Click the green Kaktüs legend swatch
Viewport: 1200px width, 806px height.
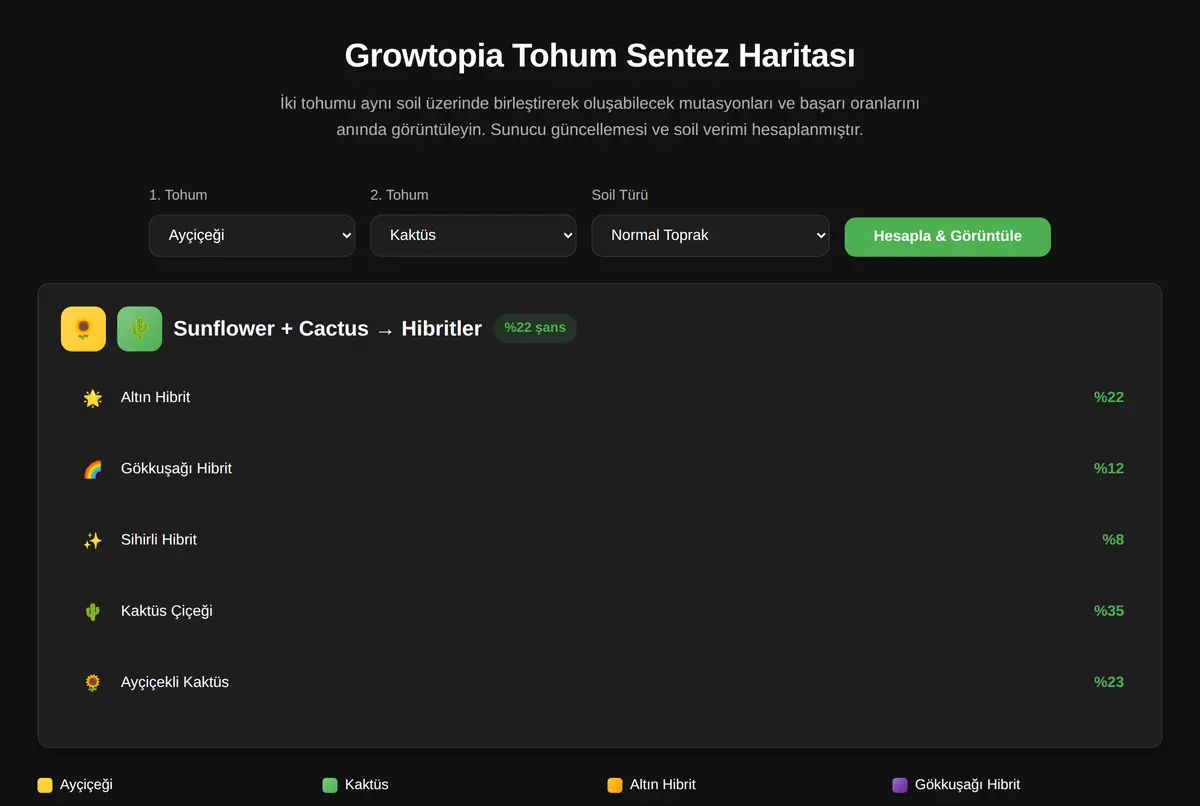pyautogui.click(x=330, y=785)
